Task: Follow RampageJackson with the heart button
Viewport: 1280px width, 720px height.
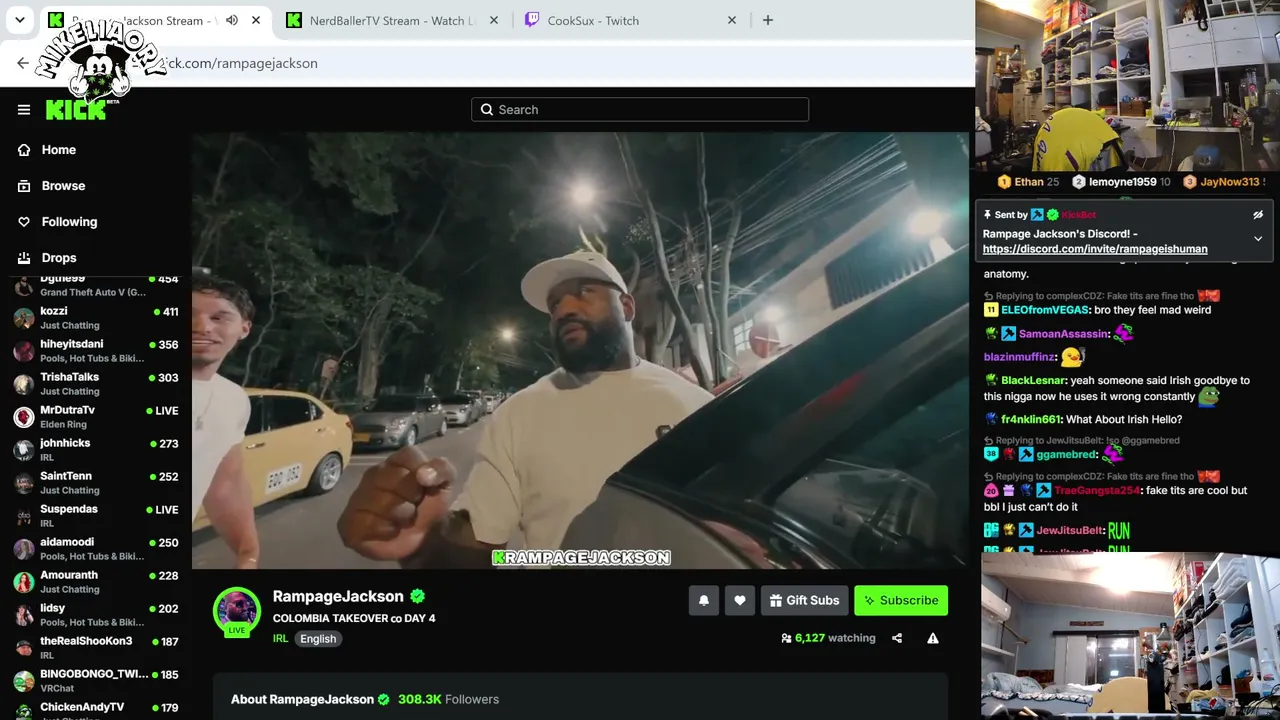Action: 740,600
